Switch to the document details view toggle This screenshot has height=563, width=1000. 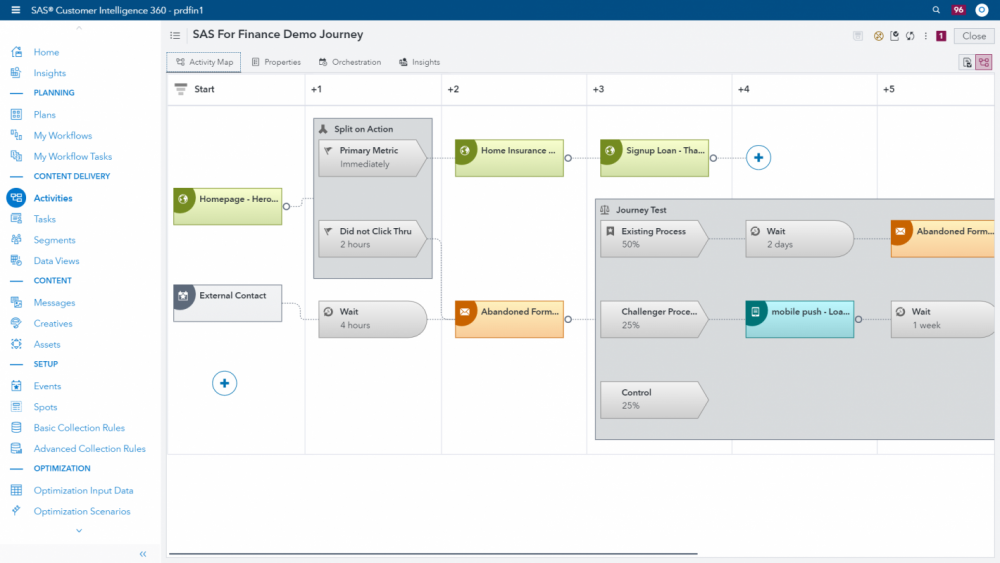click(967, 62)
